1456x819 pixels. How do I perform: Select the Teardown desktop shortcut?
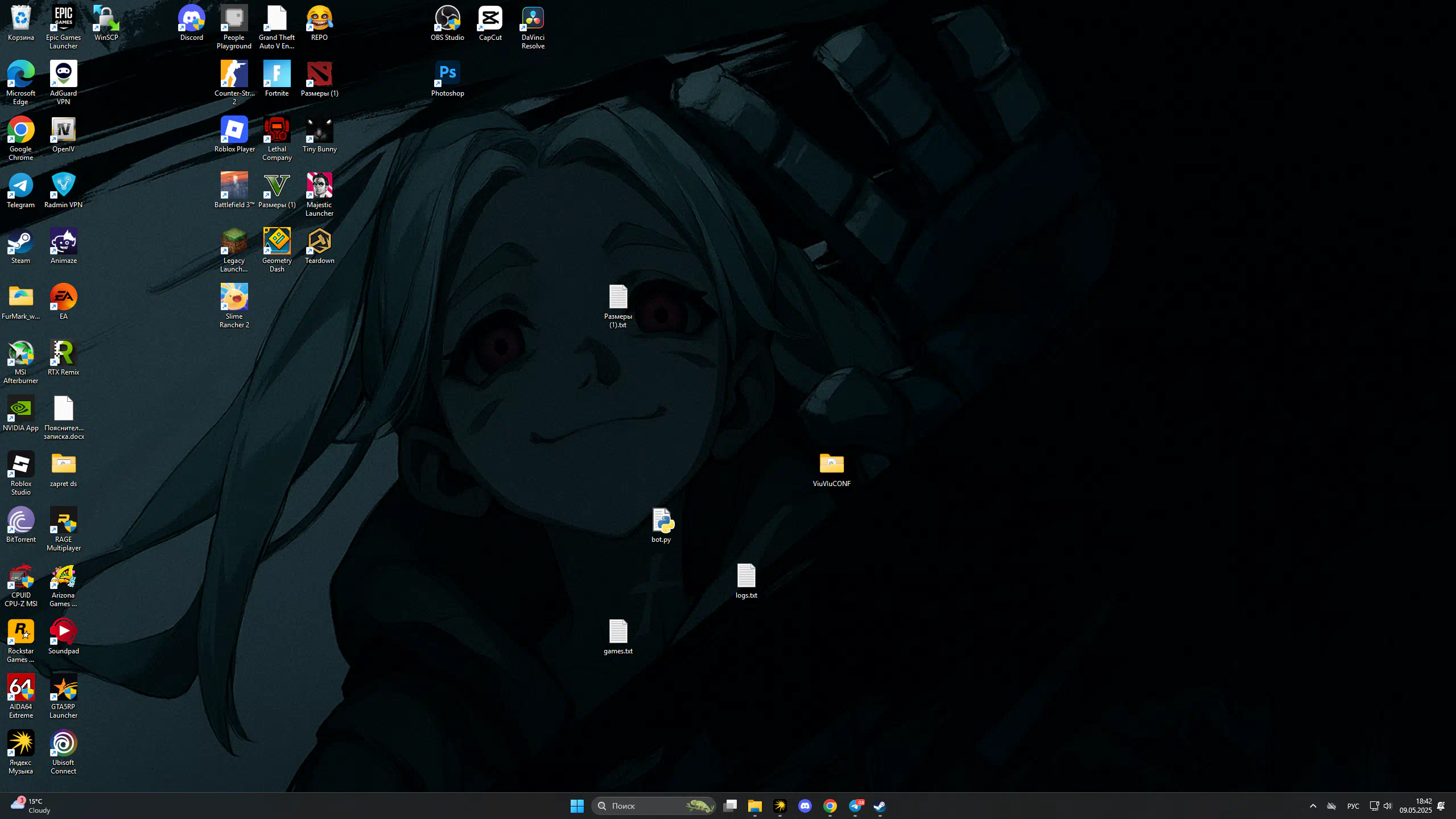click(x=319, y=246)
